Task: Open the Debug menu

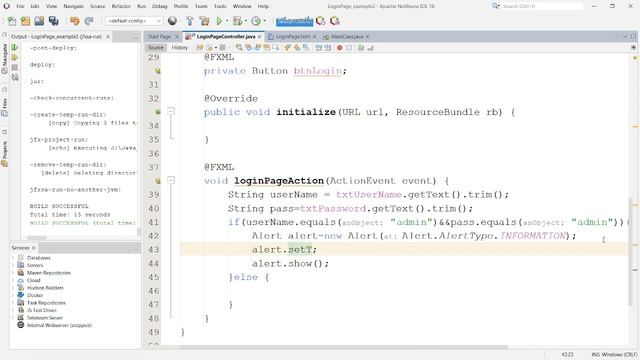Action: point(160,6)
